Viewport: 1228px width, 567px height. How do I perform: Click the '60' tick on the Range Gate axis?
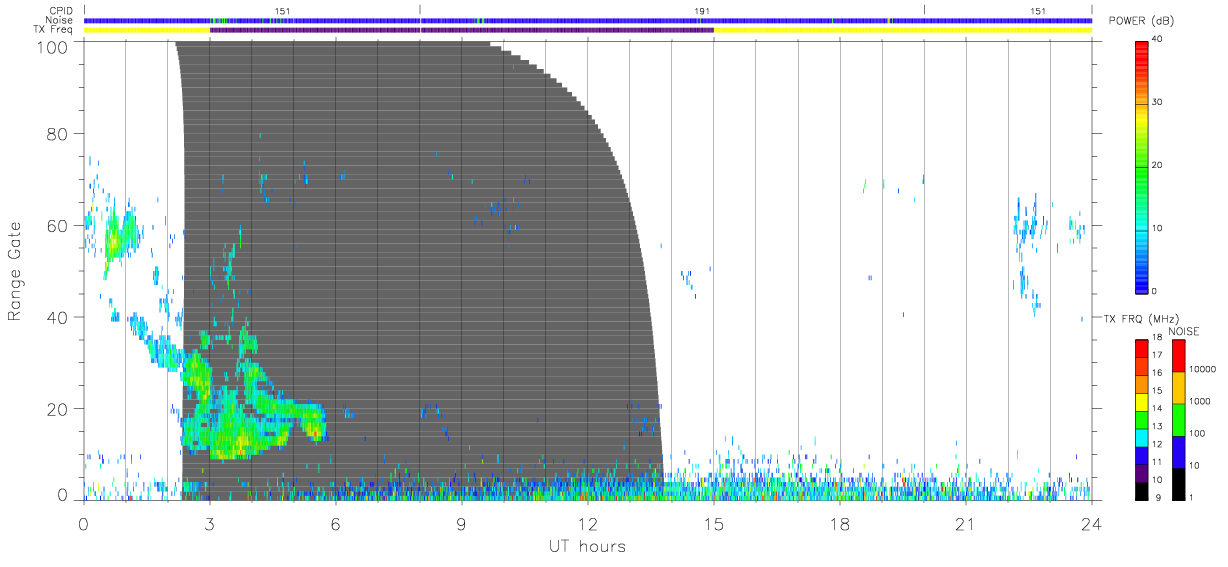coord(56,225)
